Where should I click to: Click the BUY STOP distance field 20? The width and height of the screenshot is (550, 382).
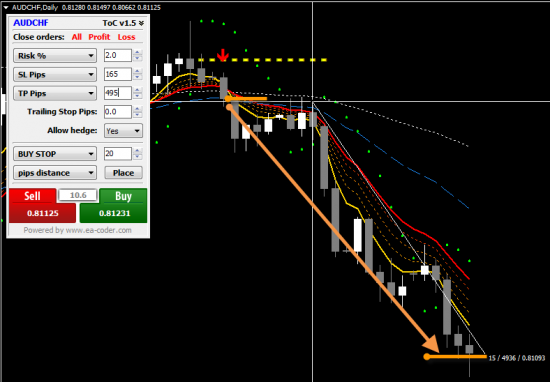click(118, 154)
